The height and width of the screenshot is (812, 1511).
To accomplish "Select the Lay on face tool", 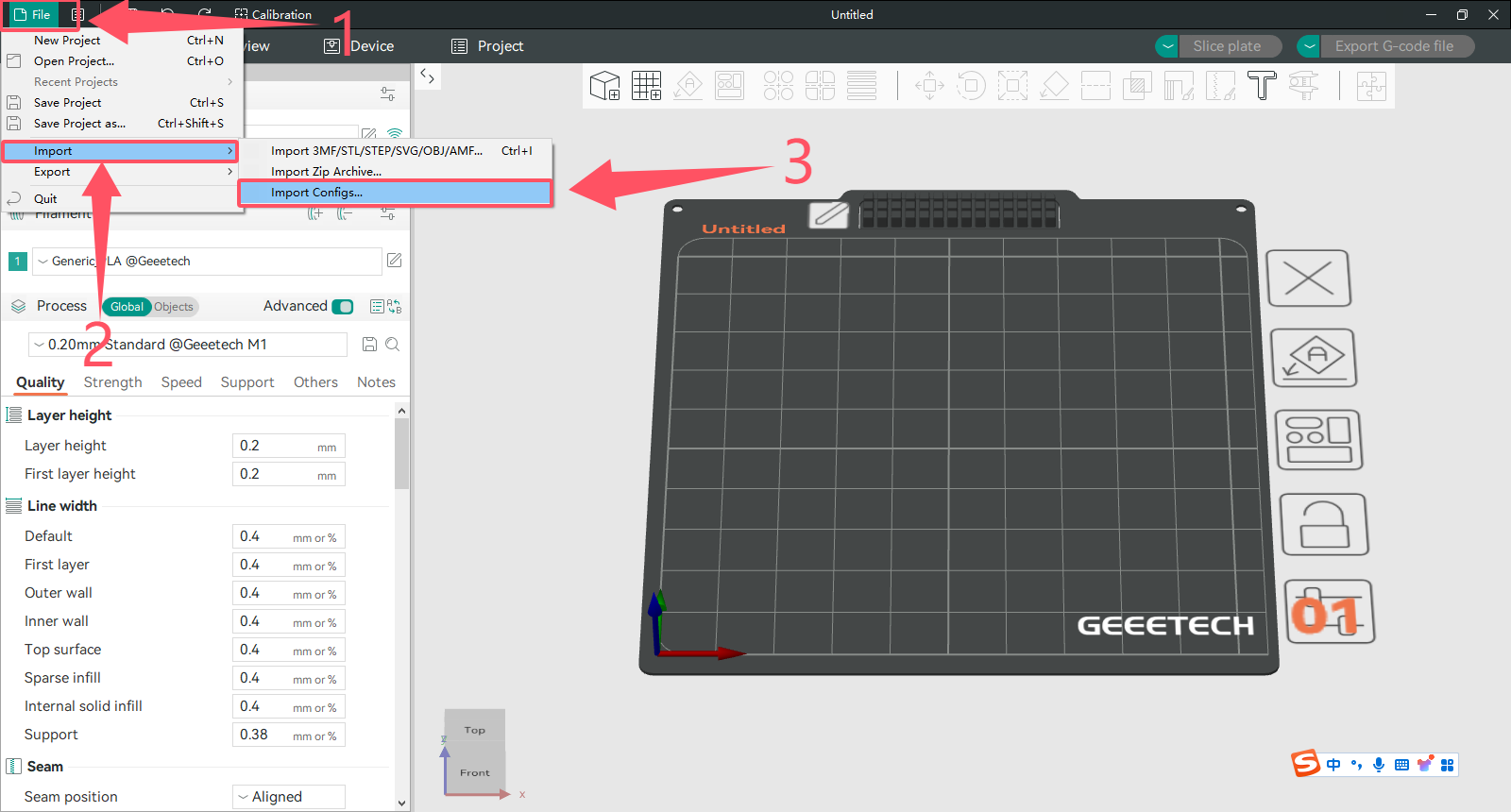I will 1054,86.
